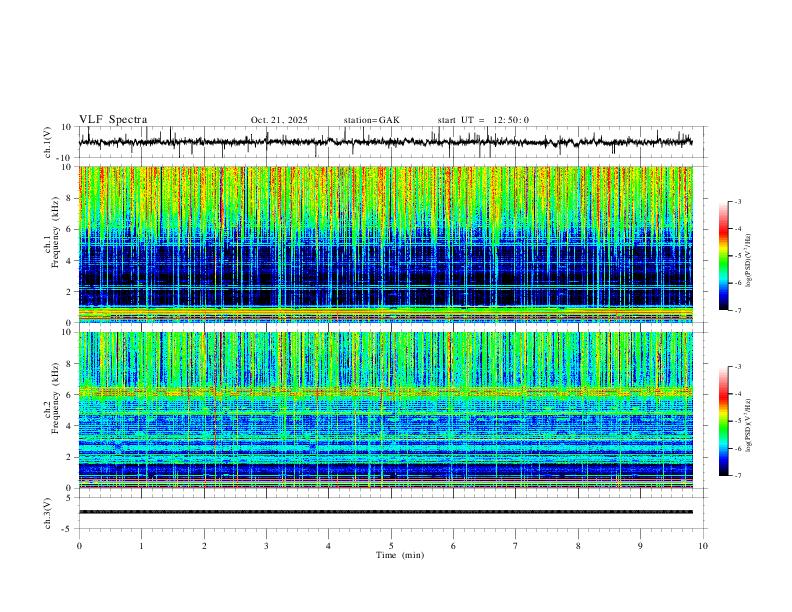Click the "start UT = 12:50:0" header text

pos(483,120)
